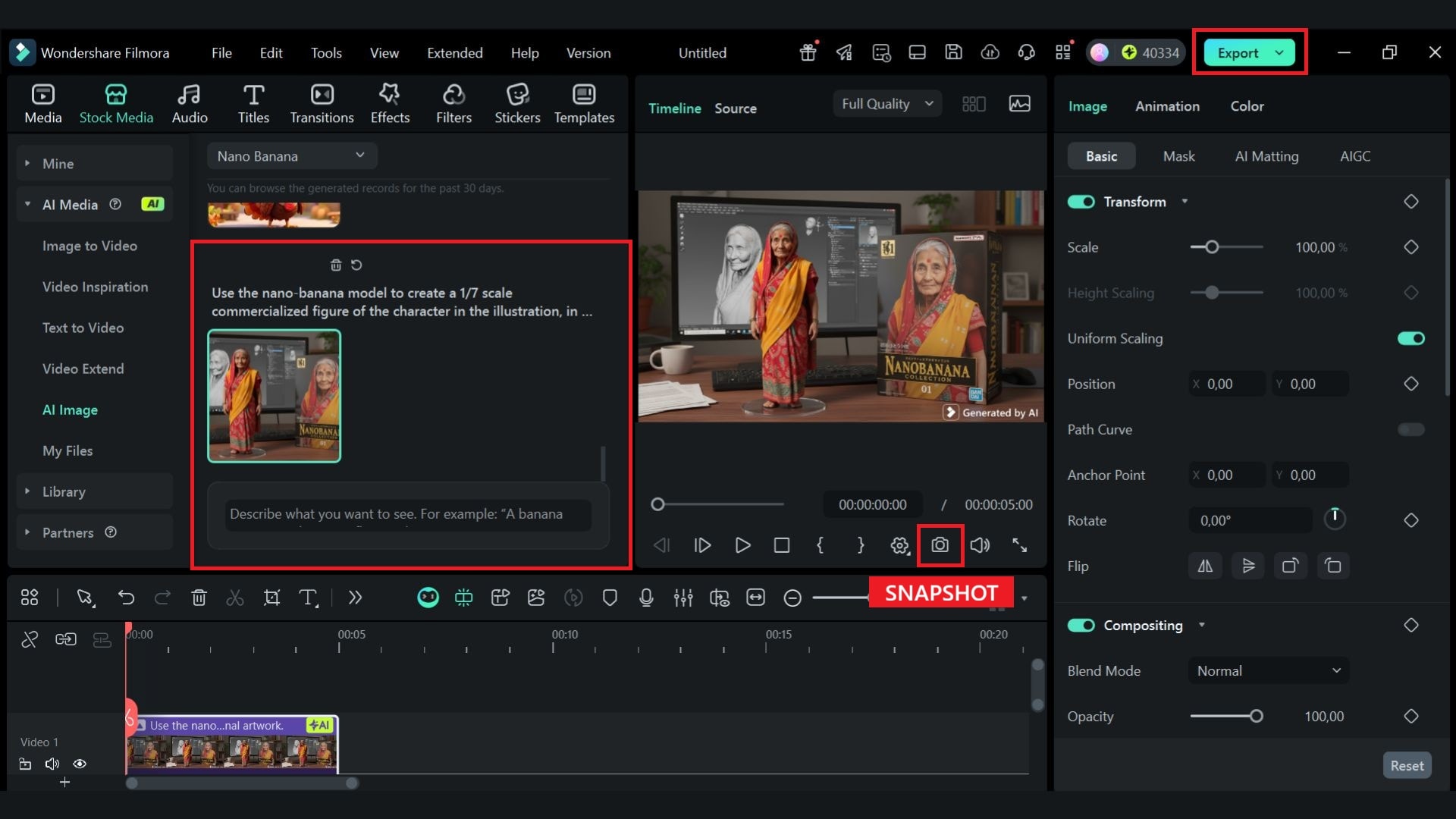Click the Export button

click(x=1238, y=53)
